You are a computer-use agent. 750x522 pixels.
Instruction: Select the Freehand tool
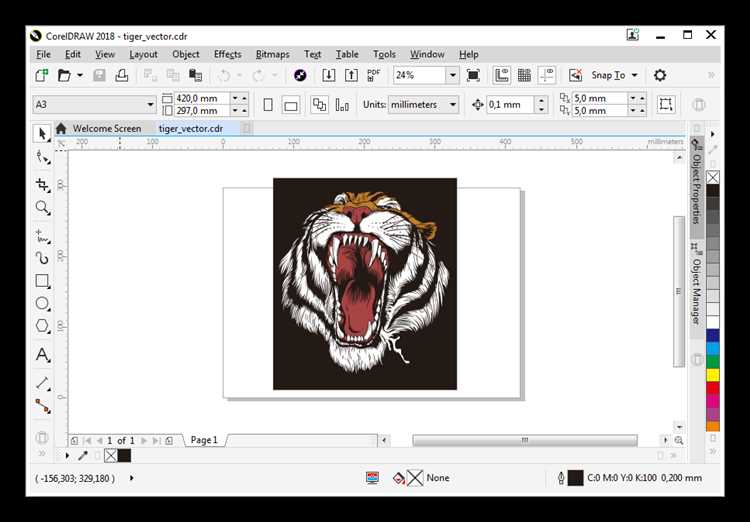[42, 236]
